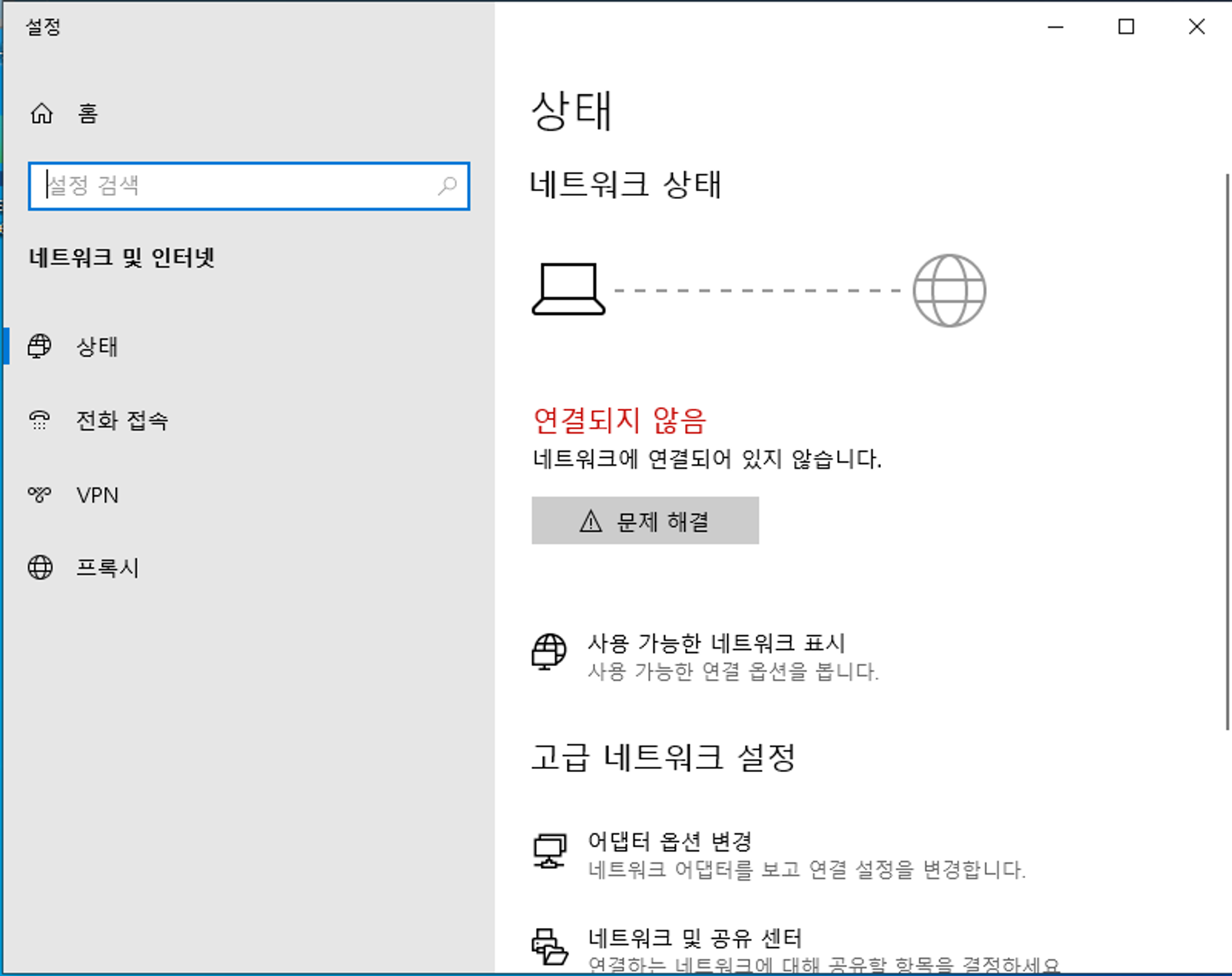The height and width of the screenshot is (976, 1232).
Task: Click the 네트워크 및 공유 센터 printer icon
Action: pyautogui.click(x=549, y=947)
